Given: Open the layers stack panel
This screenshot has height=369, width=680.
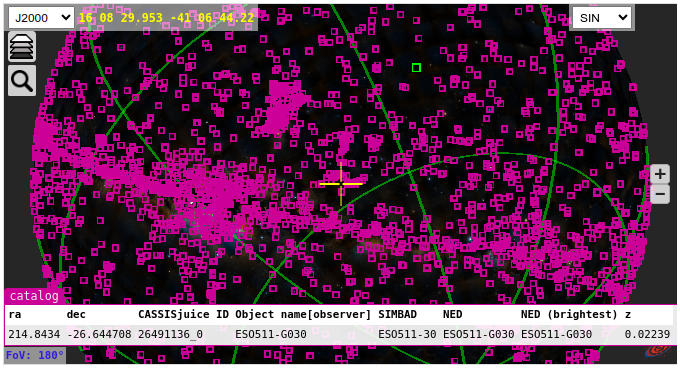Looking at the screenshot, I should (x=22, y=46).
